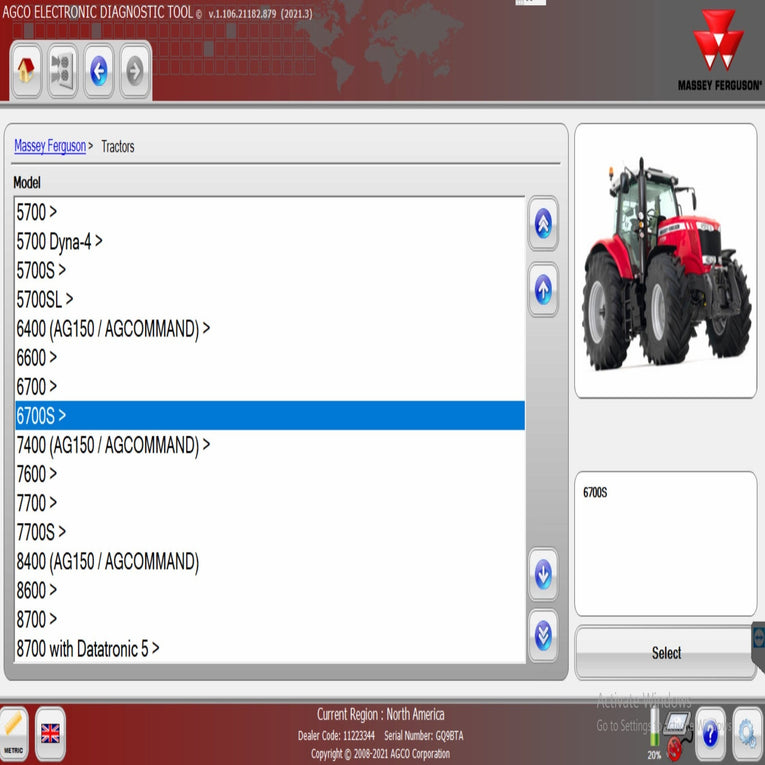
Task: Expand 8700 with Datatronic 5 entry
Action: [88, 649]
